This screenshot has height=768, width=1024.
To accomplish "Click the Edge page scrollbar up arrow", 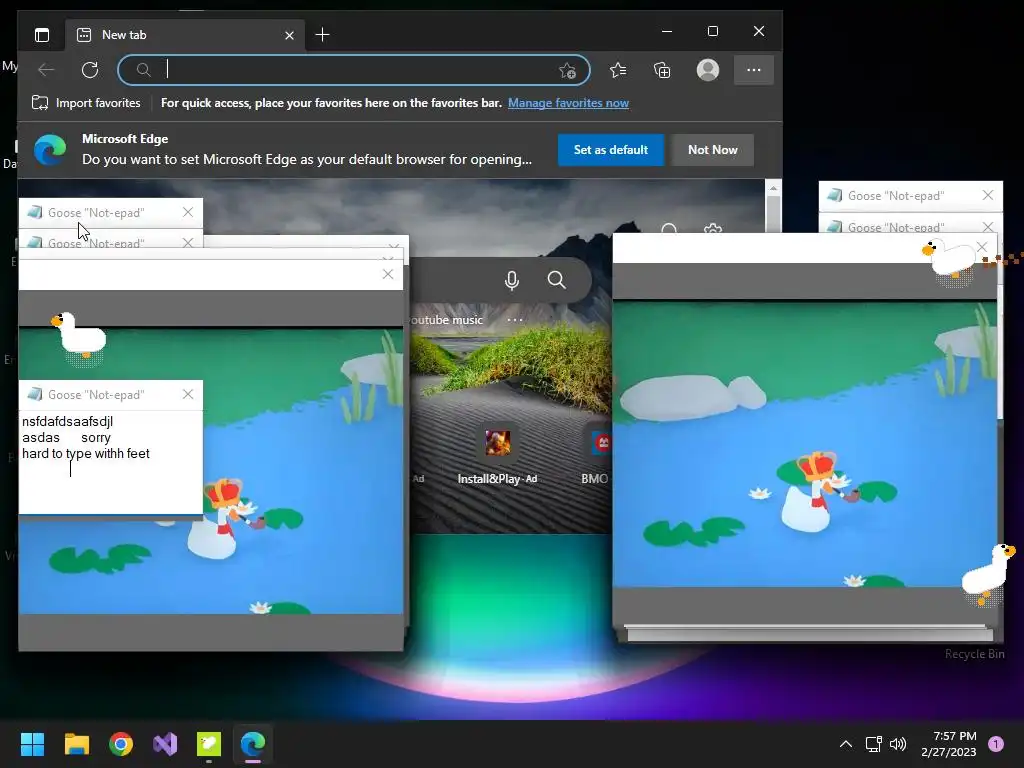I will (x=773, y=188).
